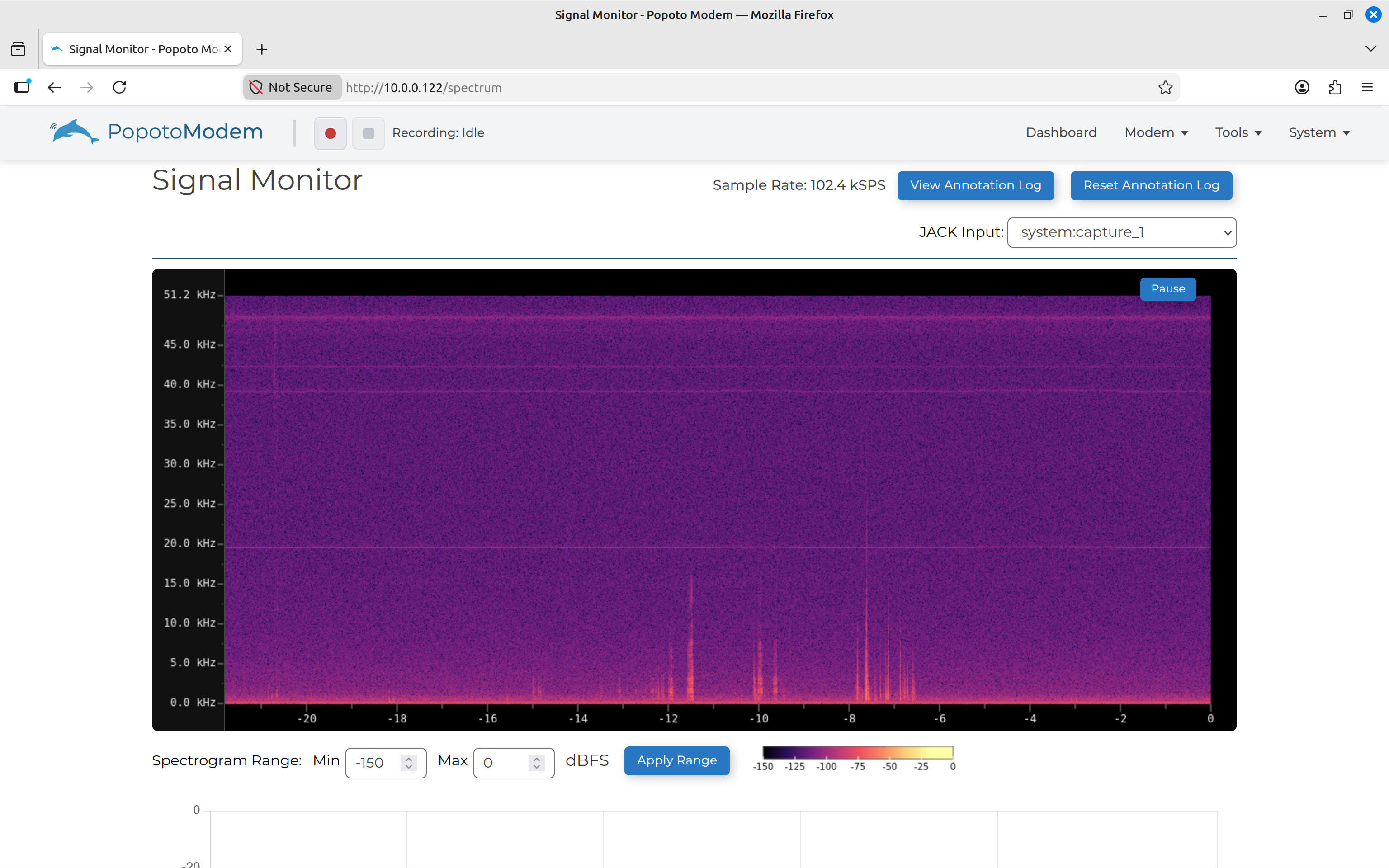This screenshot has height=868, width=1389.
Task: List all tabs with the chevron
Action: (1370, 49)
